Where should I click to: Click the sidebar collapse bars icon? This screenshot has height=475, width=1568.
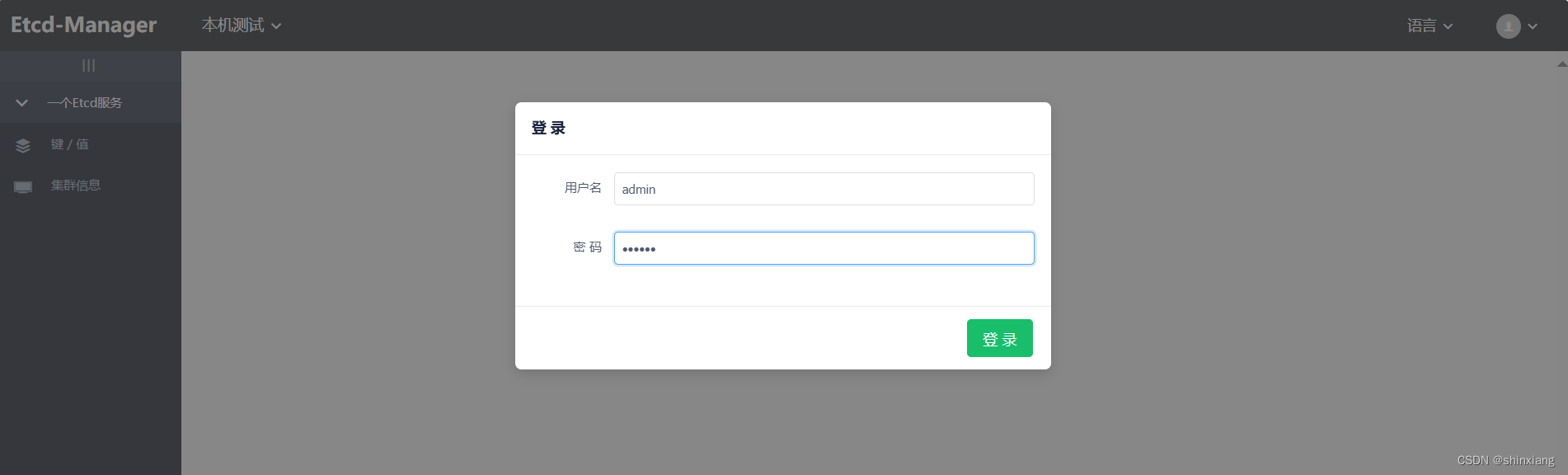[89, 66]
